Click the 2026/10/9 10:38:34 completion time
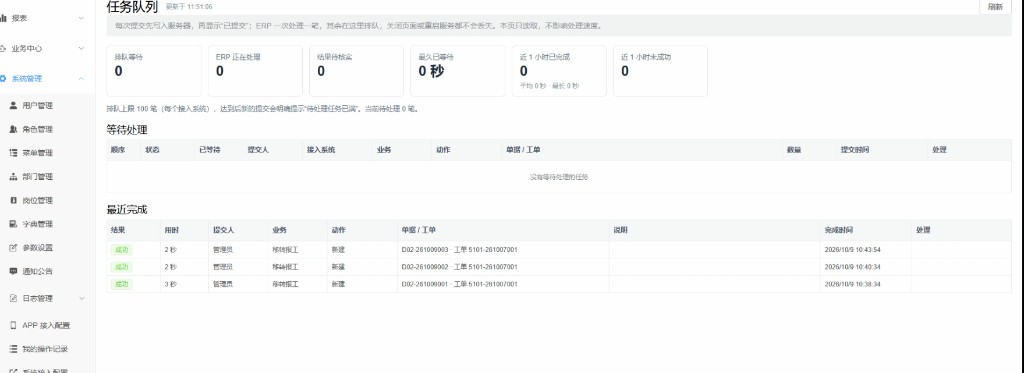Viewport: 1024px width, 373px height. click(x=853, y=284)
